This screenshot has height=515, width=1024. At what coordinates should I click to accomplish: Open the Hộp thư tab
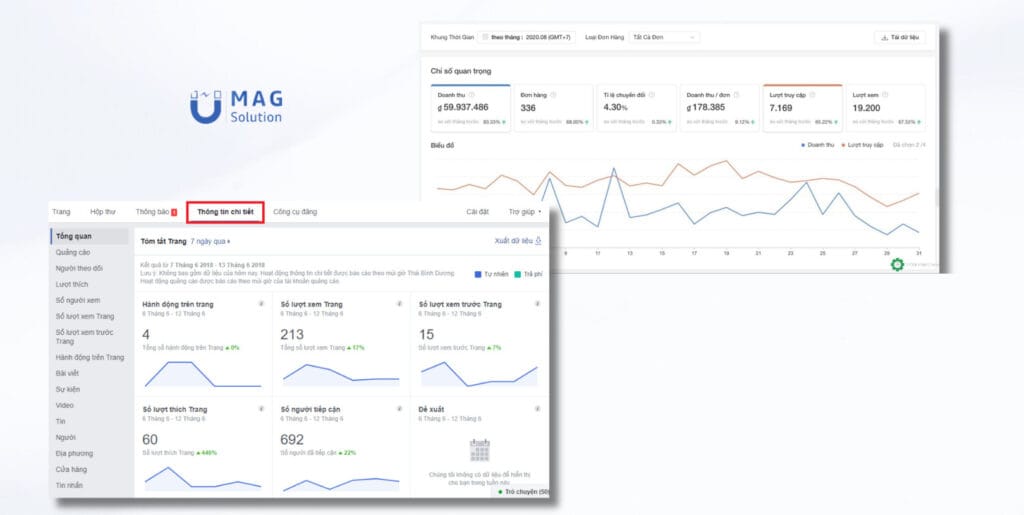click(103, 212)
